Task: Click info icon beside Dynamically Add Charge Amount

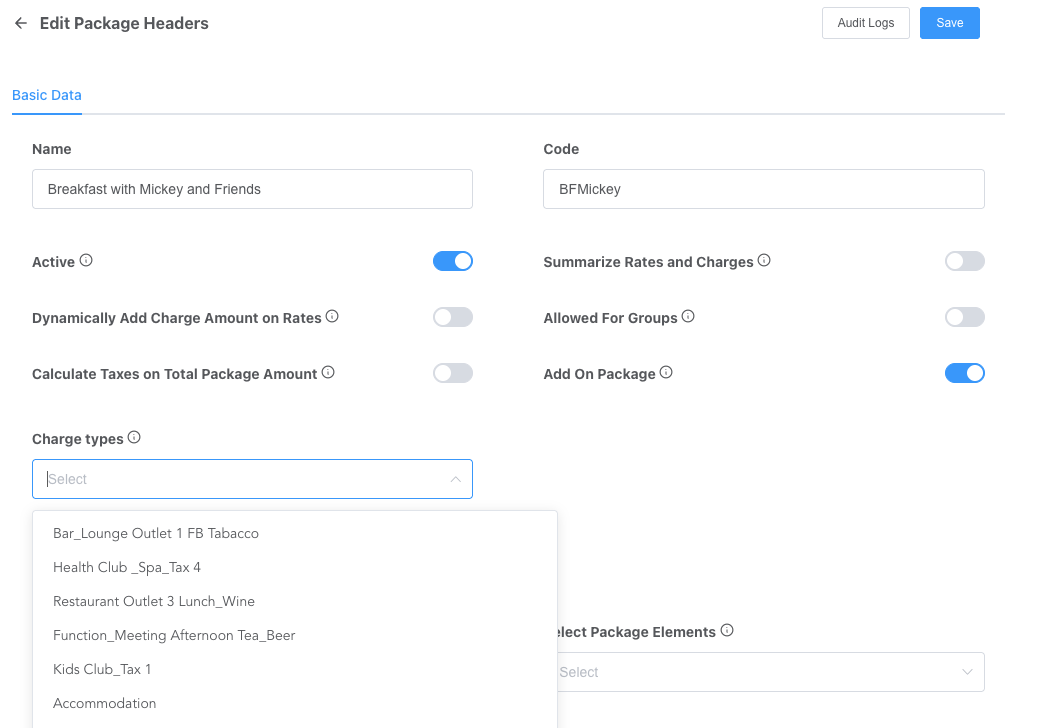Action: [332, 317]
